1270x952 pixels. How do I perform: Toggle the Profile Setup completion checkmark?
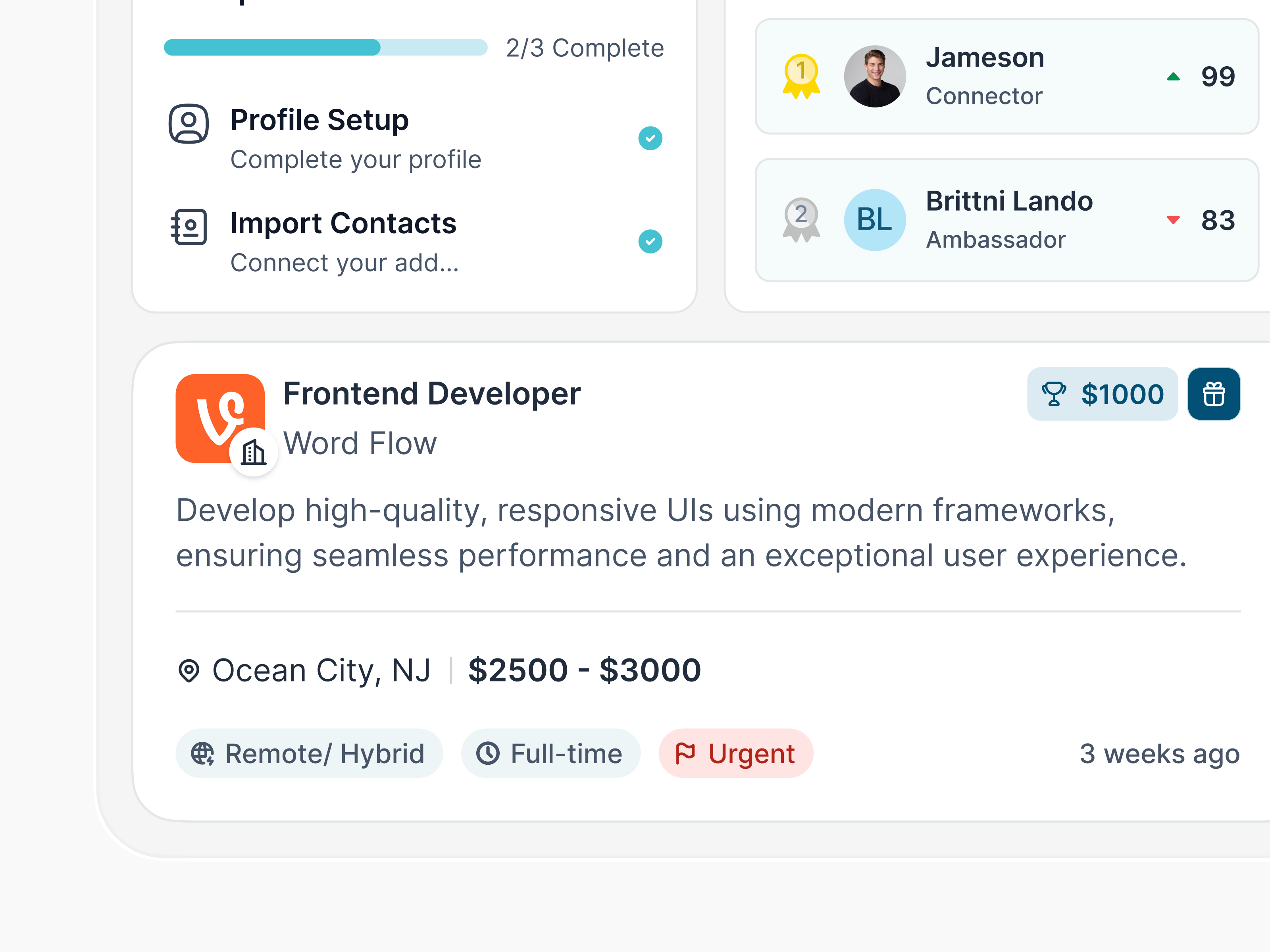point(650,138)
